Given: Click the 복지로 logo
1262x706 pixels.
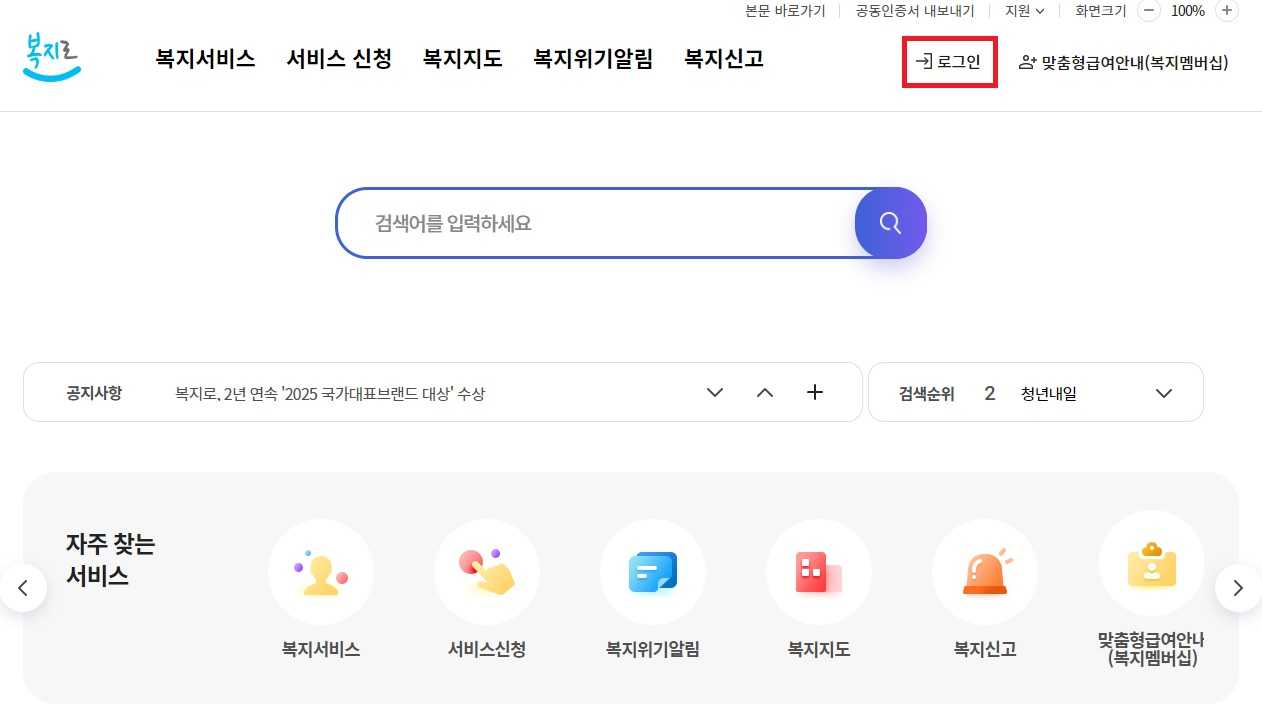Looking at the screenshot, I should (x=50, y=58).
